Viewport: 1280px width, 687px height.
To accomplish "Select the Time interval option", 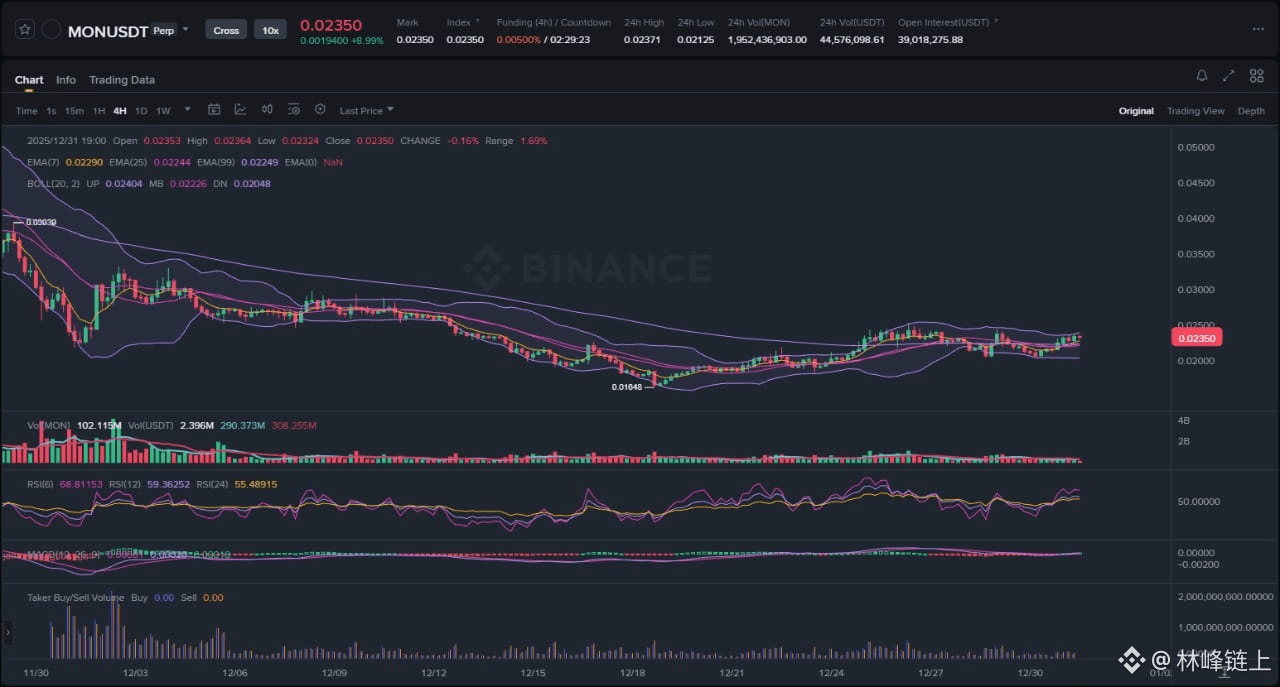I will pos(27,111).
